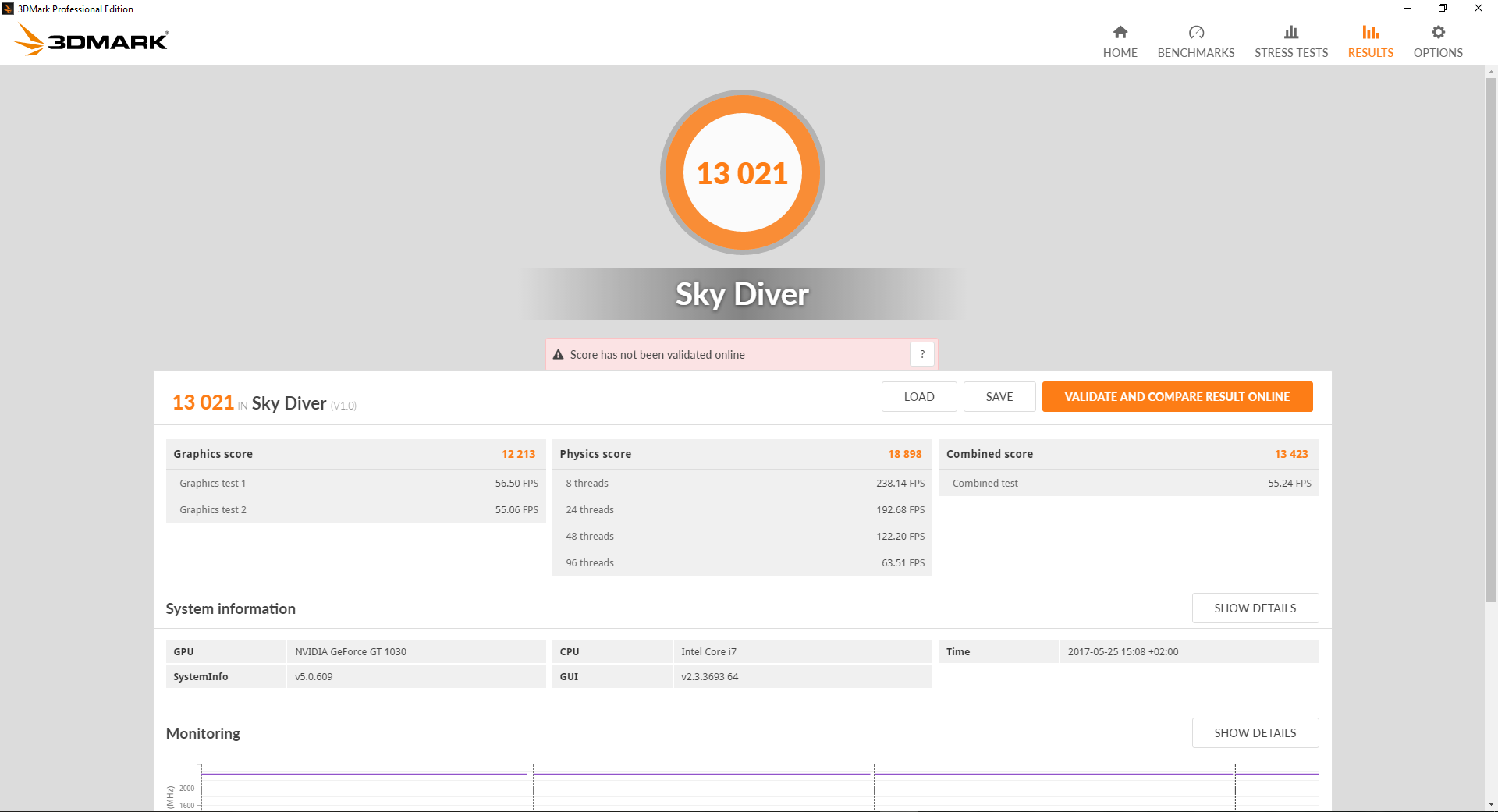This screenshot has height=812, width=1498.
Task: Click the 192.68 FPS value
Action: tap(900, 510)
